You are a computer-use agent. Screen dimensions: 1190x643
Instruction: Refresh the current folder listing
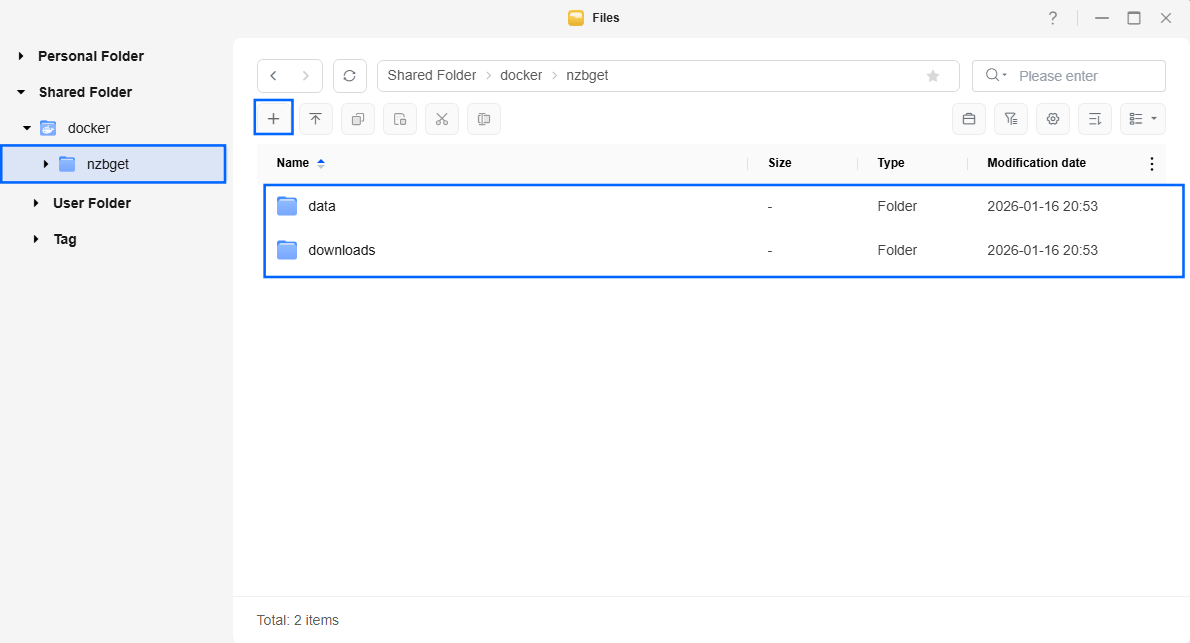pyautogui.click(x=349, y=76)
